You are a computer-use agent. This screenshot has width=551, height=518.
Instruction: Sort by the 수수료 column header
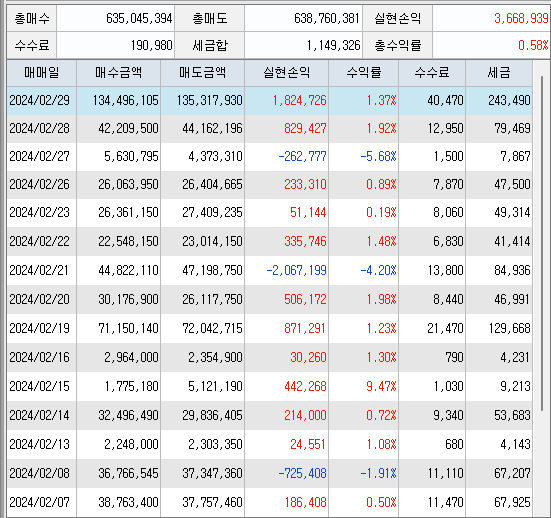432,73
